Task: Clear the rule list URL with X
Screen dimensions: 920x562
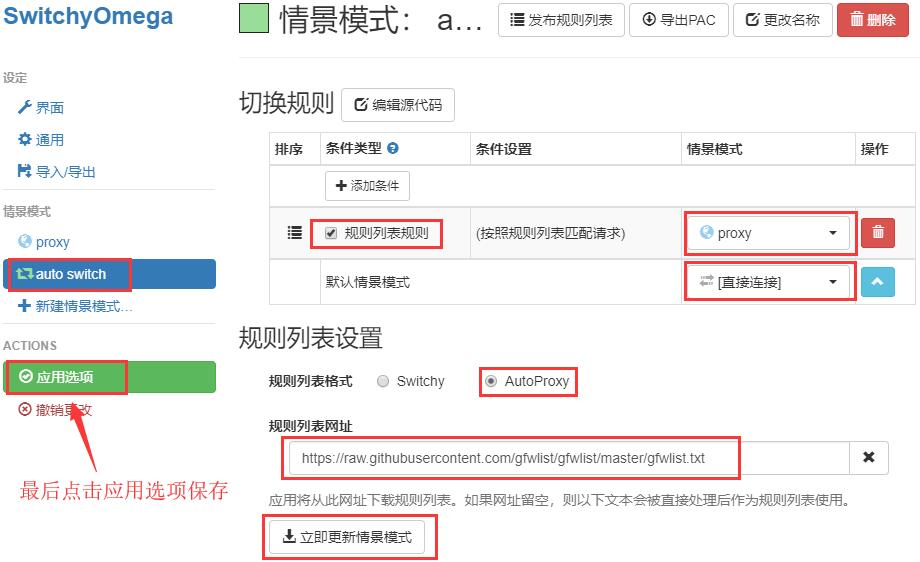Action: coord(868,458)
